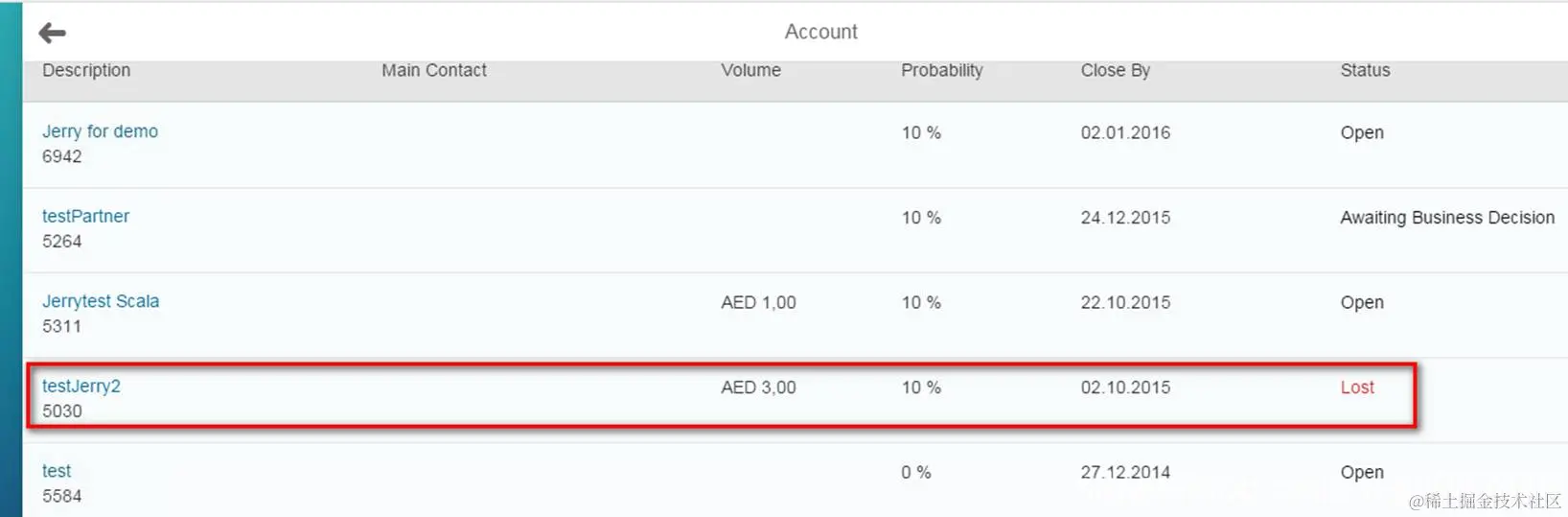Open the test opportunity link

57,471
